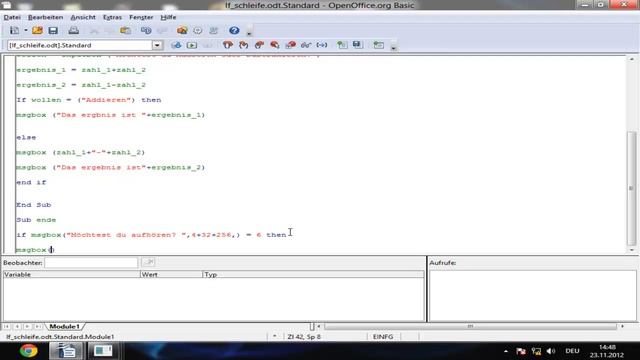Click the Compile icon

(176, 45)
